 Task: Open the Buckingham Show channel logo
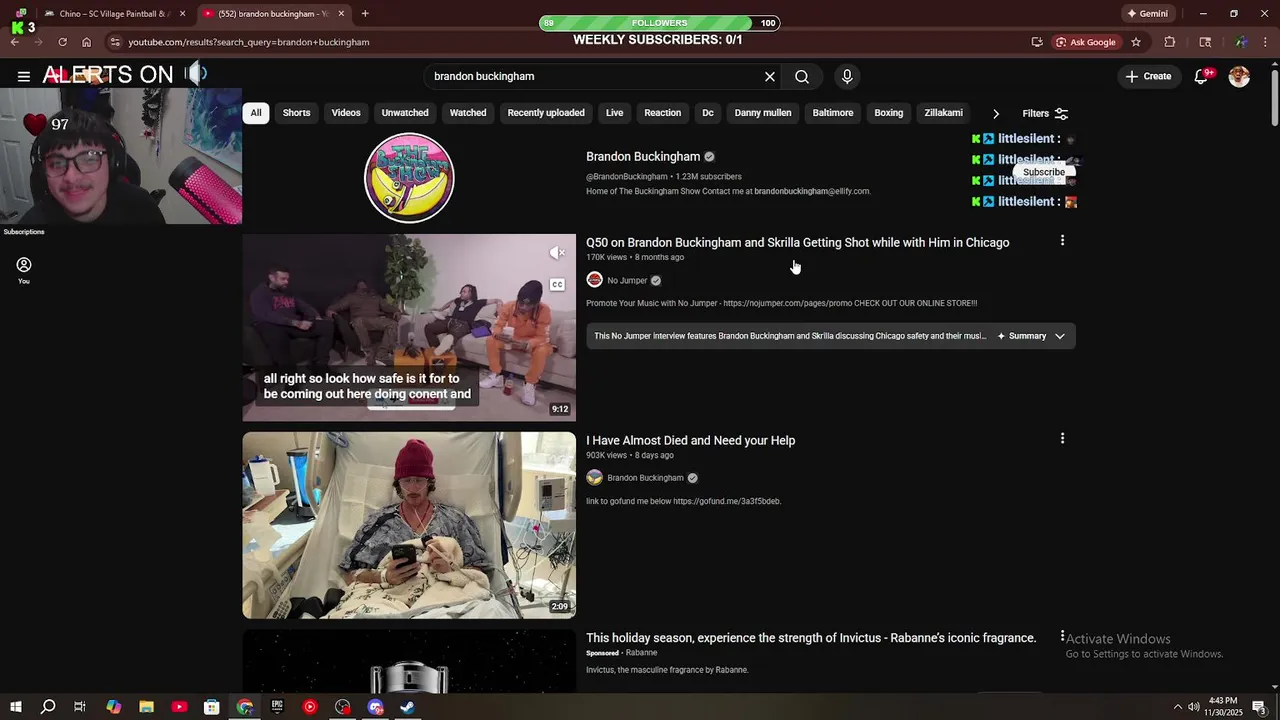coord(409,178)
